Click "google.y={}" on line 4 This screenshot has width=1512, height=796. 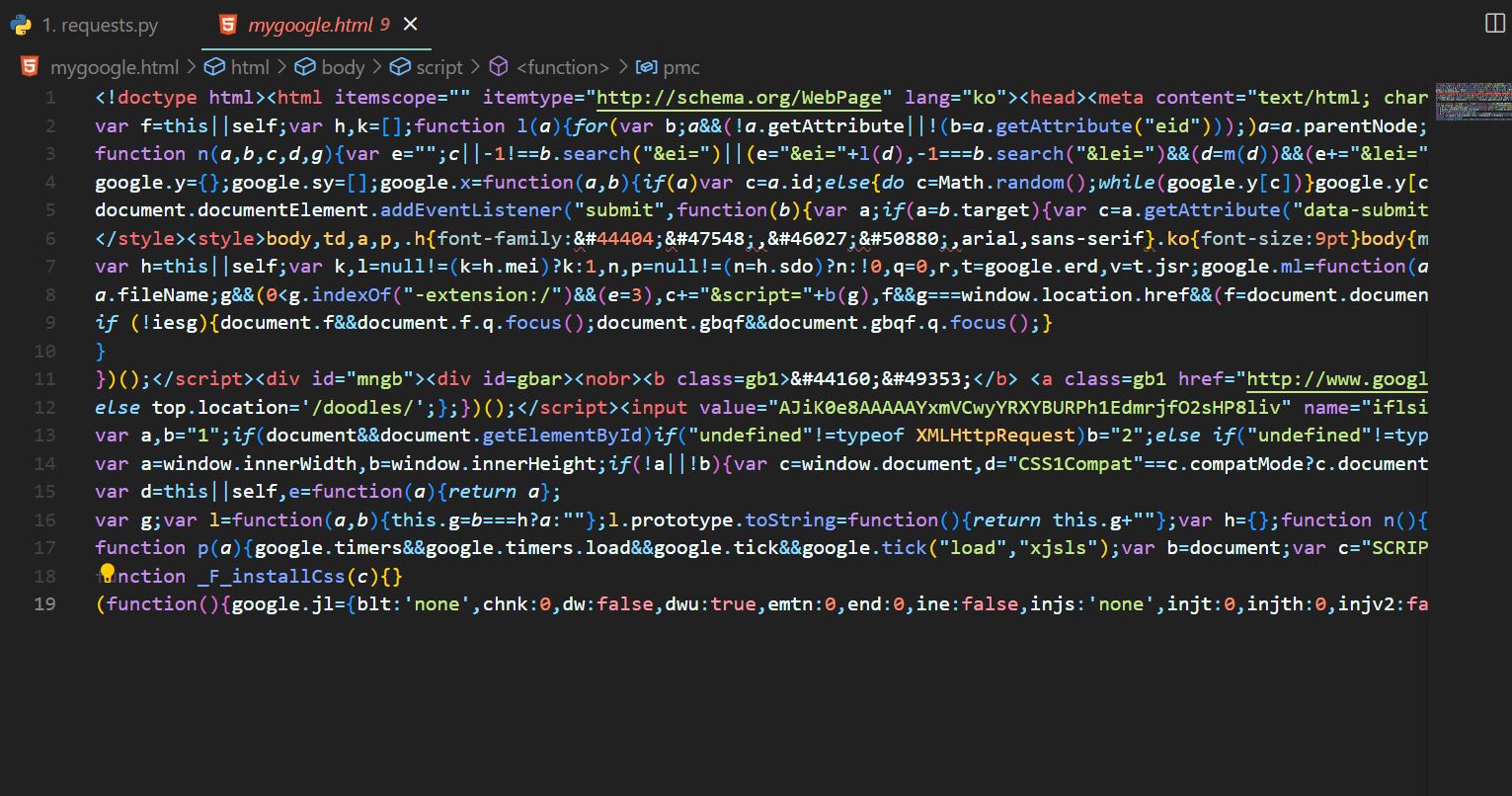(158, 183)
